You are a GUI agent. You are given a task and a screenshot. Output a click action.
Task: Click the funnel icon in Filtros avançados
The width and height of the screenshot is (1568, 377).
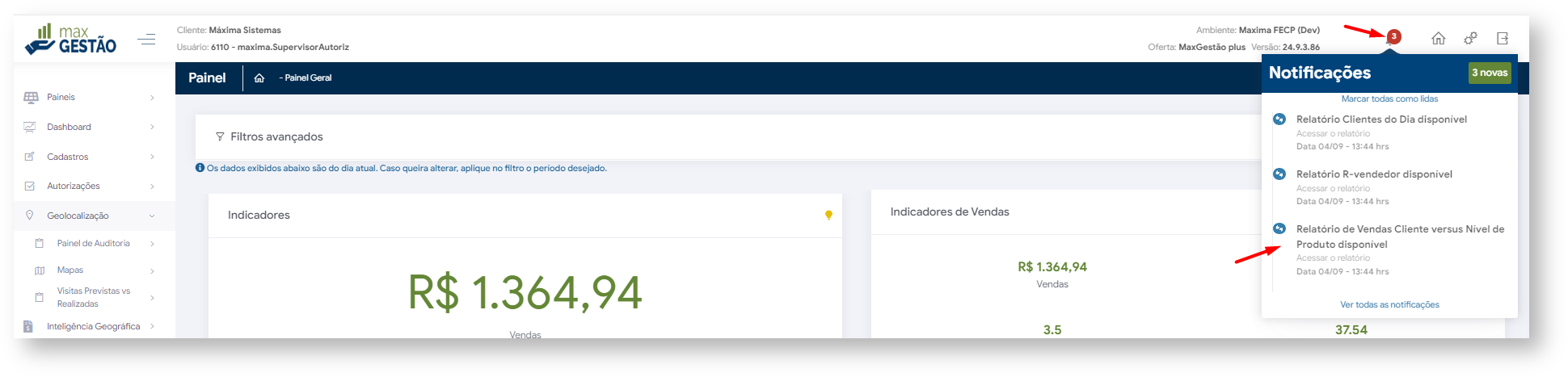[x=220, y=137]
